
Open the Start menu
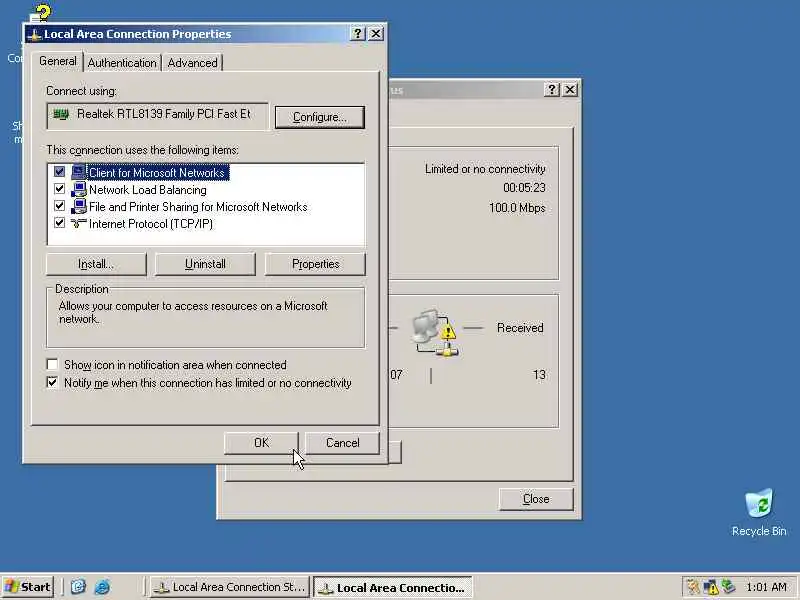pyautogui.click(x=28, y=587)
